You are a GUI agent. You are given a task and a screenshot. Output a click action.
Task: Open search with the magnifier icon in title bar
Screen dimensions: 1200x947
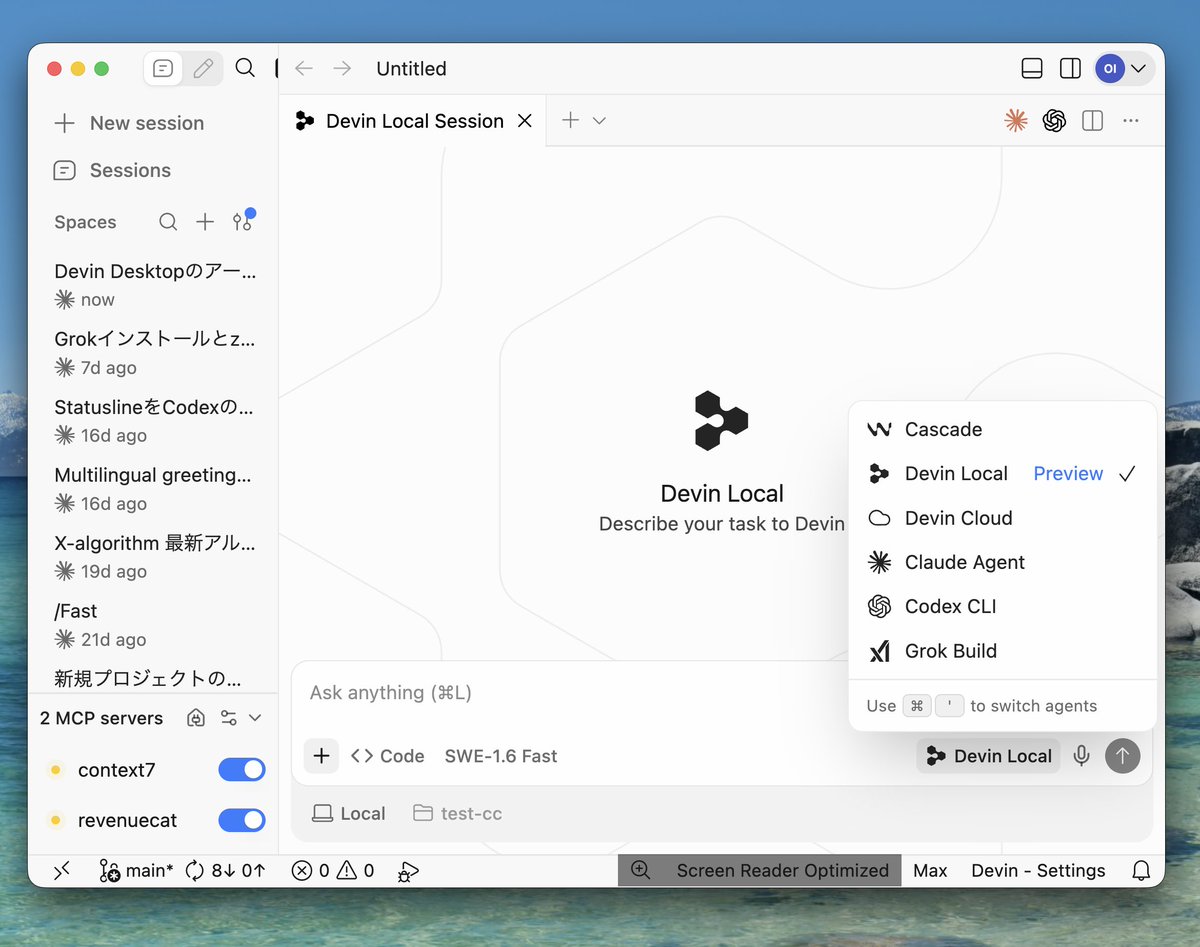(245, 68)
